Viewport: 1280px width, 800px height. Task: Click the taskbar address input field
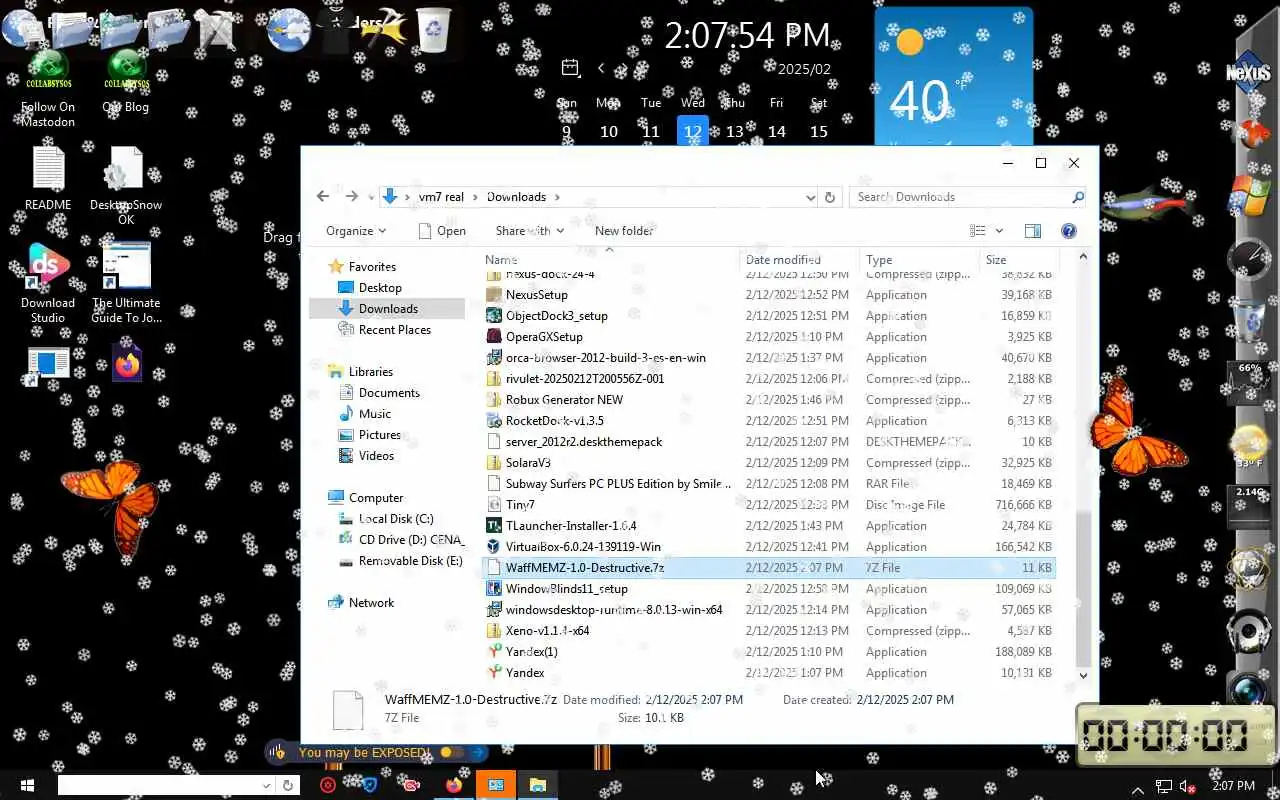(158, 785)
